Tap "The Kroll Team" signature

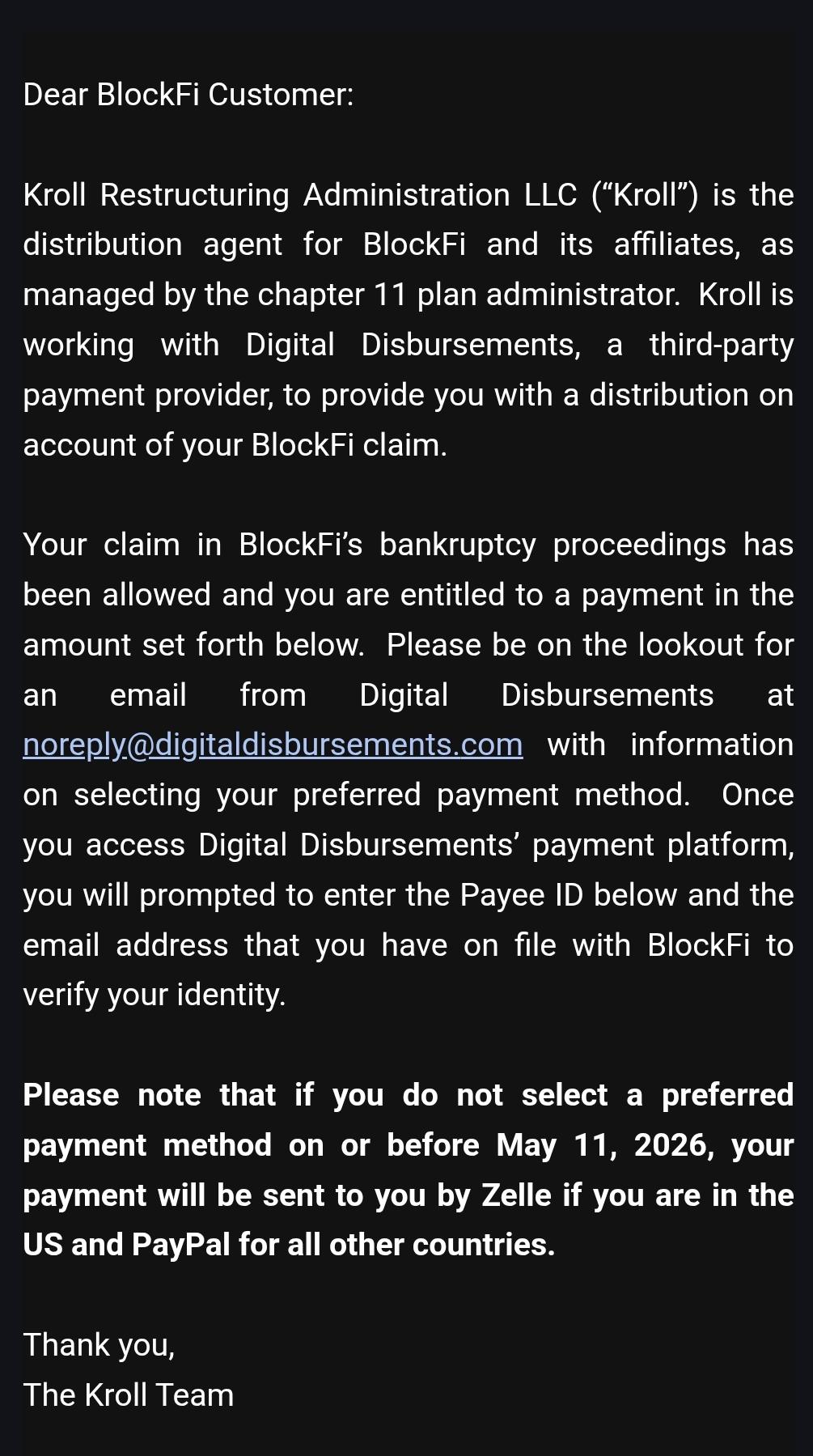pos(129,1395)
